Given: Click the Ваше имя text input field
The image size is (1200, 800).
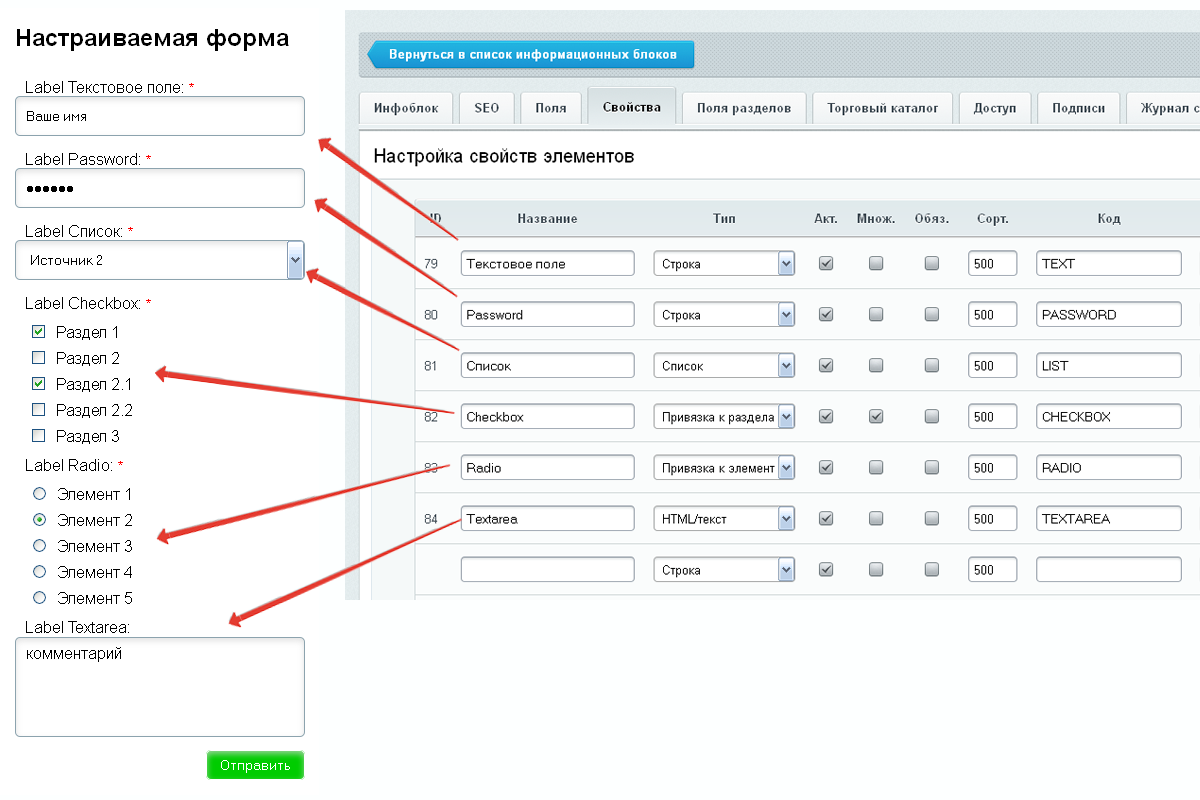Looking at the screenshot, I should (160, 116).
